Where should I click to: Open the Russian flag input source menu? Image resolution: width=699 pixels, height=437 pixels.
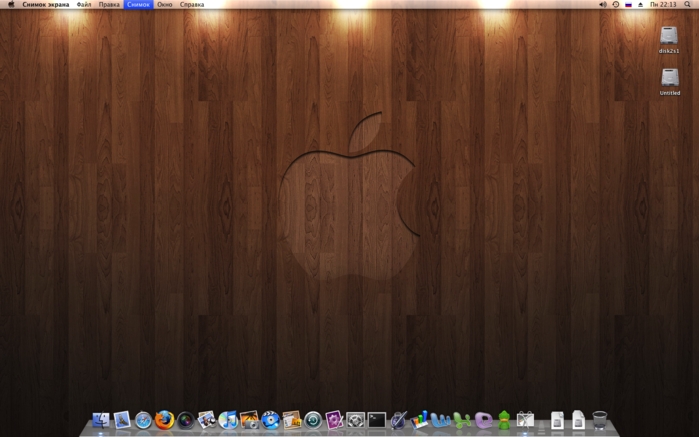click(x=628, y=4)
